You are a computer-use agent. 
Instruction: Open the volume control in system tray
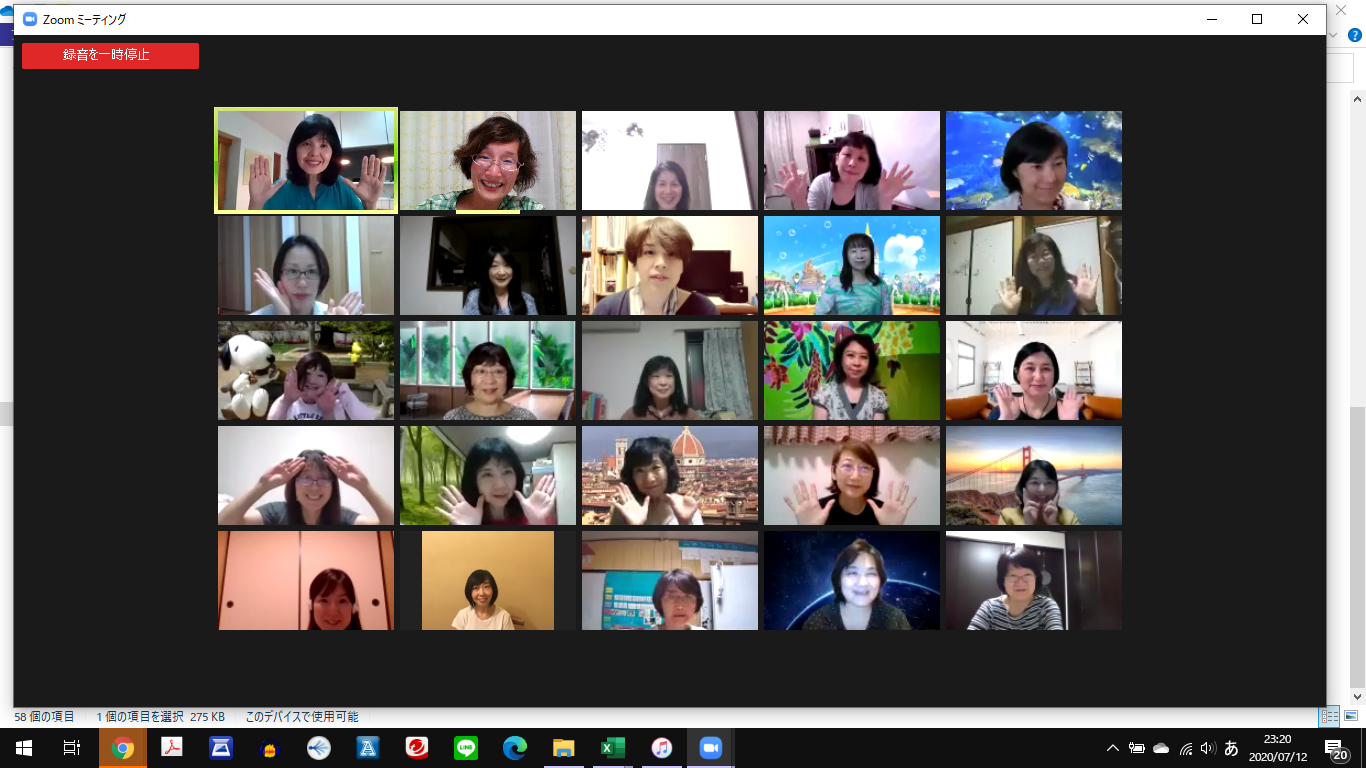(1208, 748)
